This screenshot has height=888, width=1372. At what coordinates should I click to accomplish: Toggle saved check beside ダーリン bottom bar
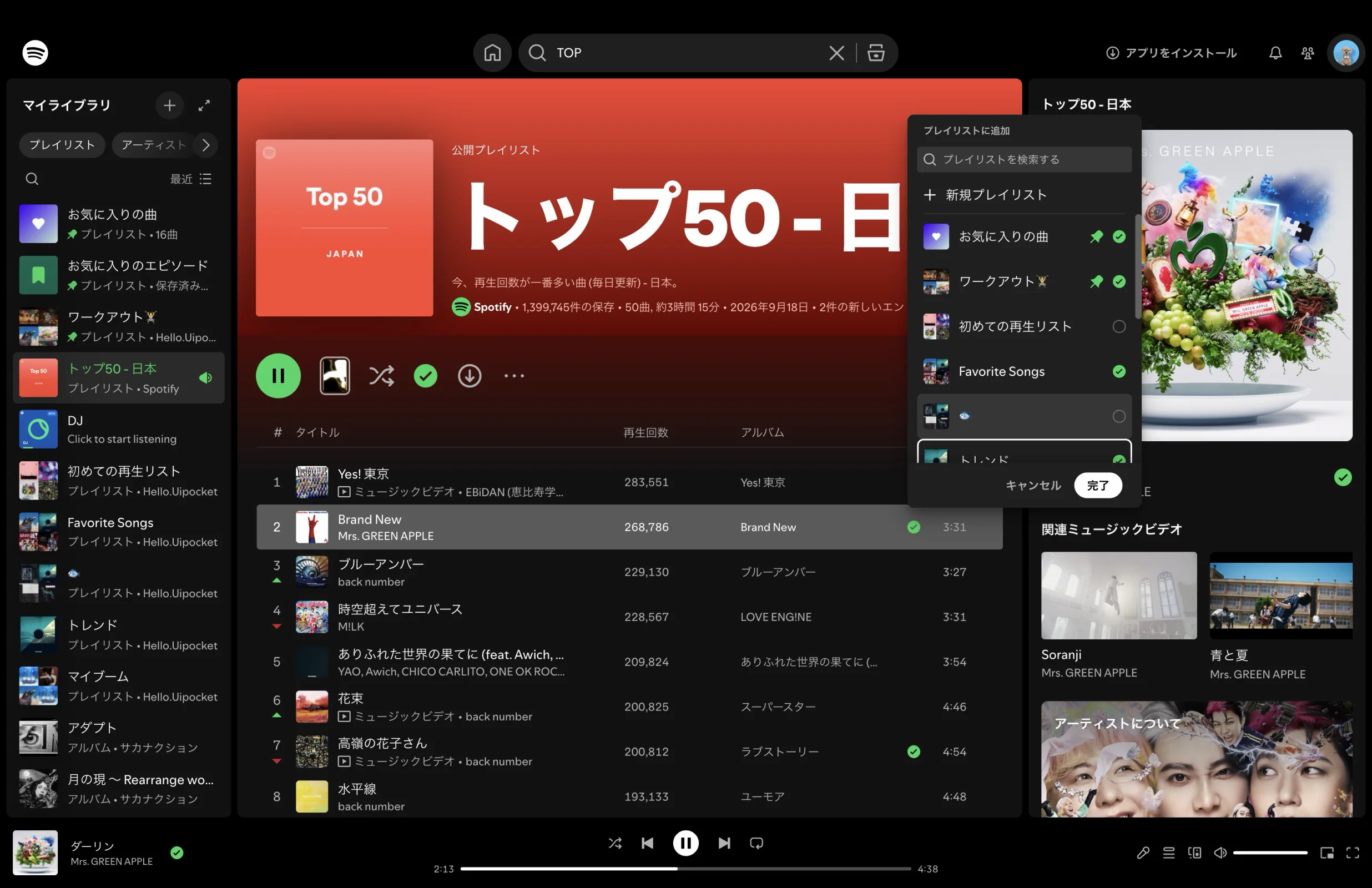177,853
